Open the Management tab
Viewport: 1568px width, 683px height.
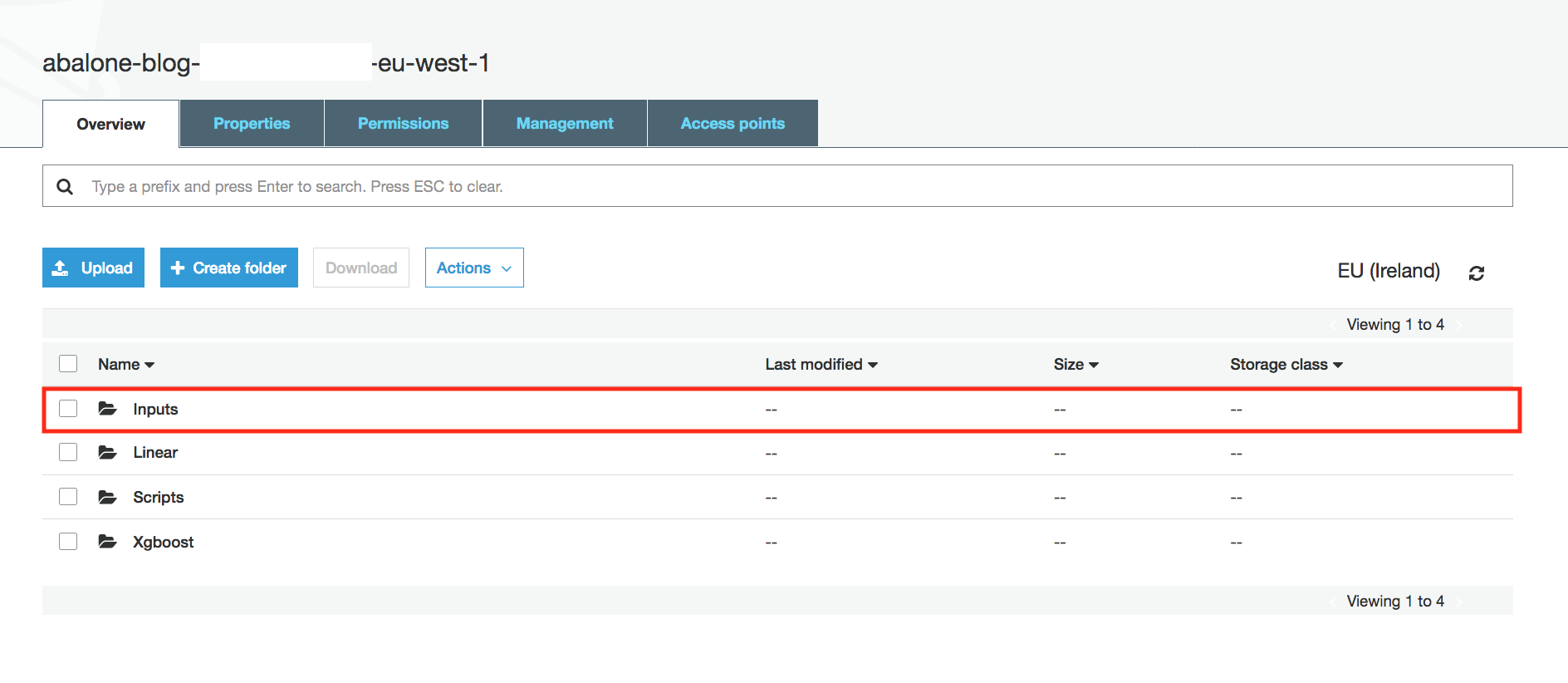point(565,123)
